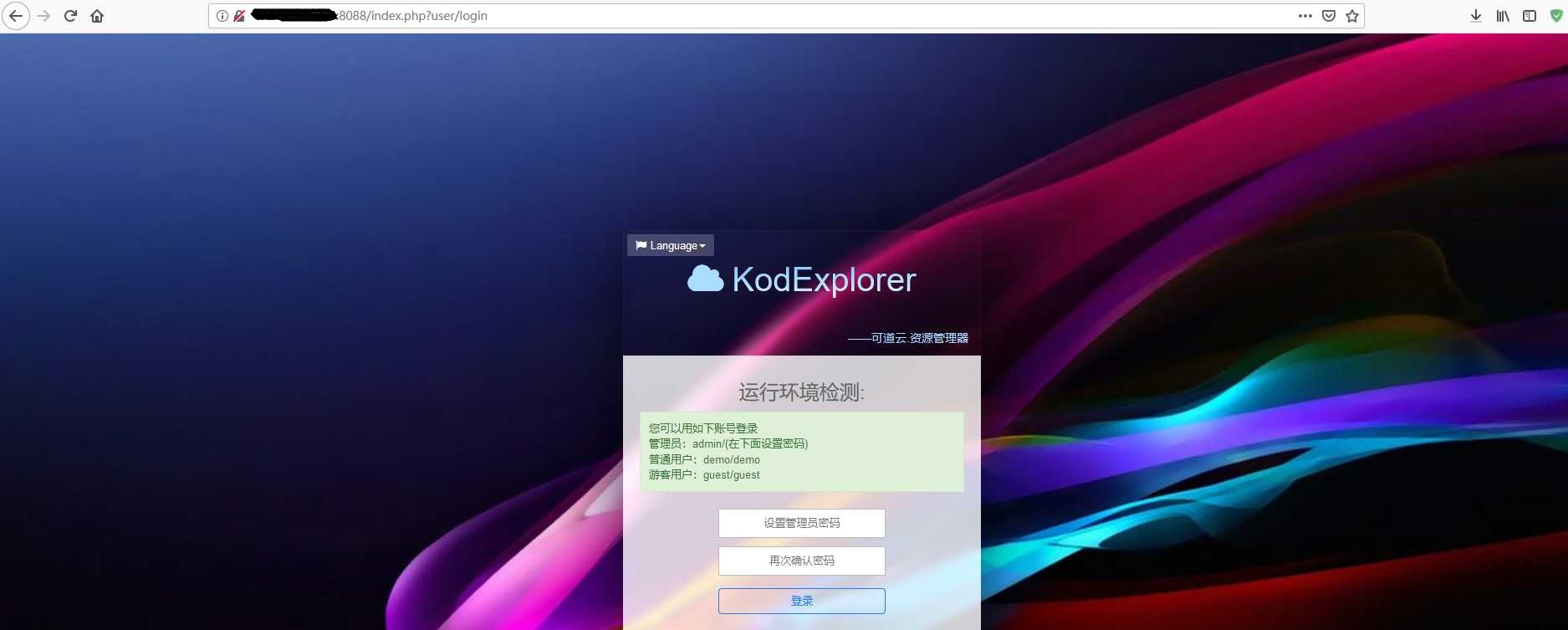Click the browser back arrow button
Image resolution: width=1568 pixels, height=630 pixels.
point(16,16)
